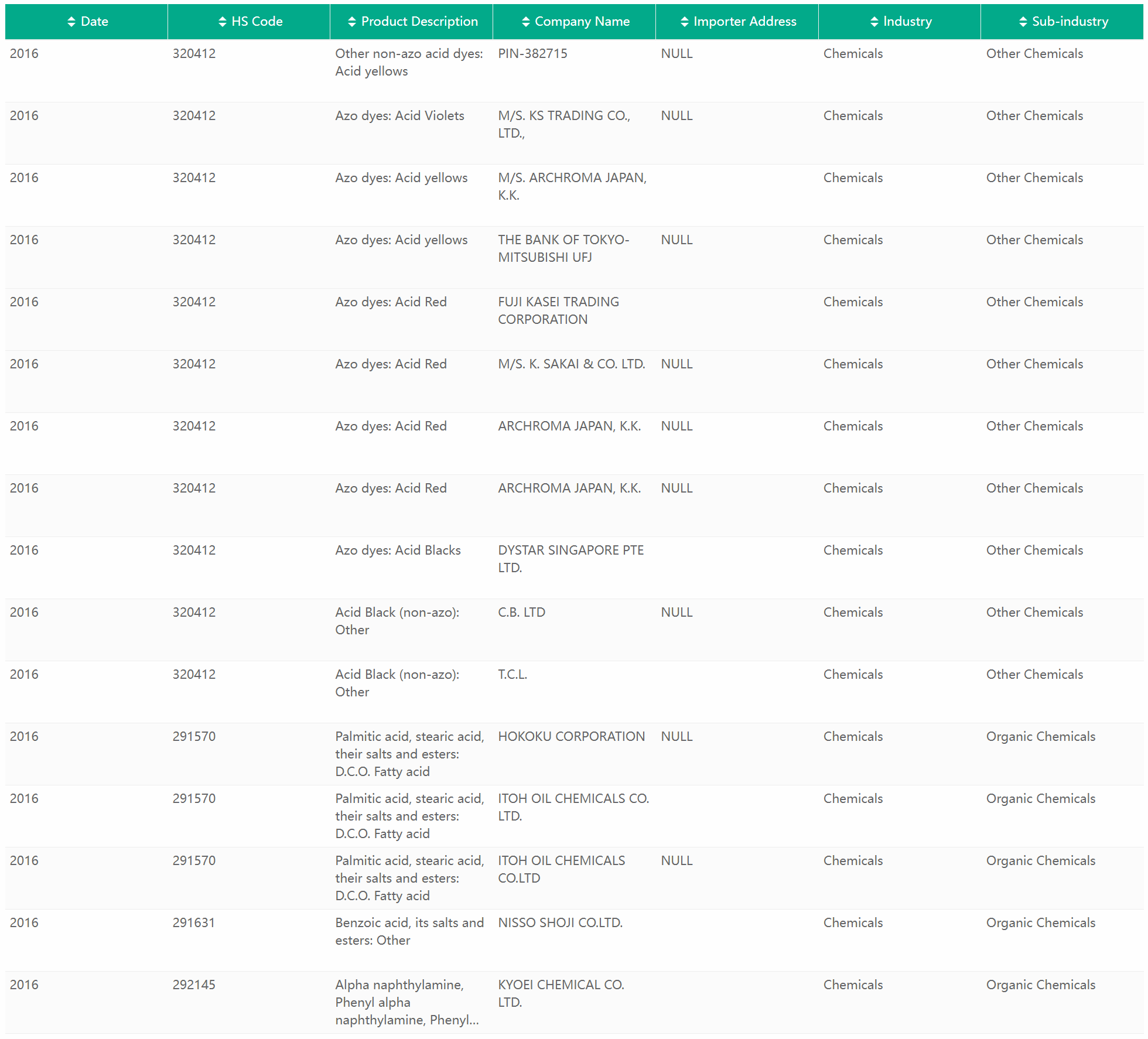Click date 2016 in FUJI KASEI row
This screenshot has width=1148, height=1039.
click(24, 302)
